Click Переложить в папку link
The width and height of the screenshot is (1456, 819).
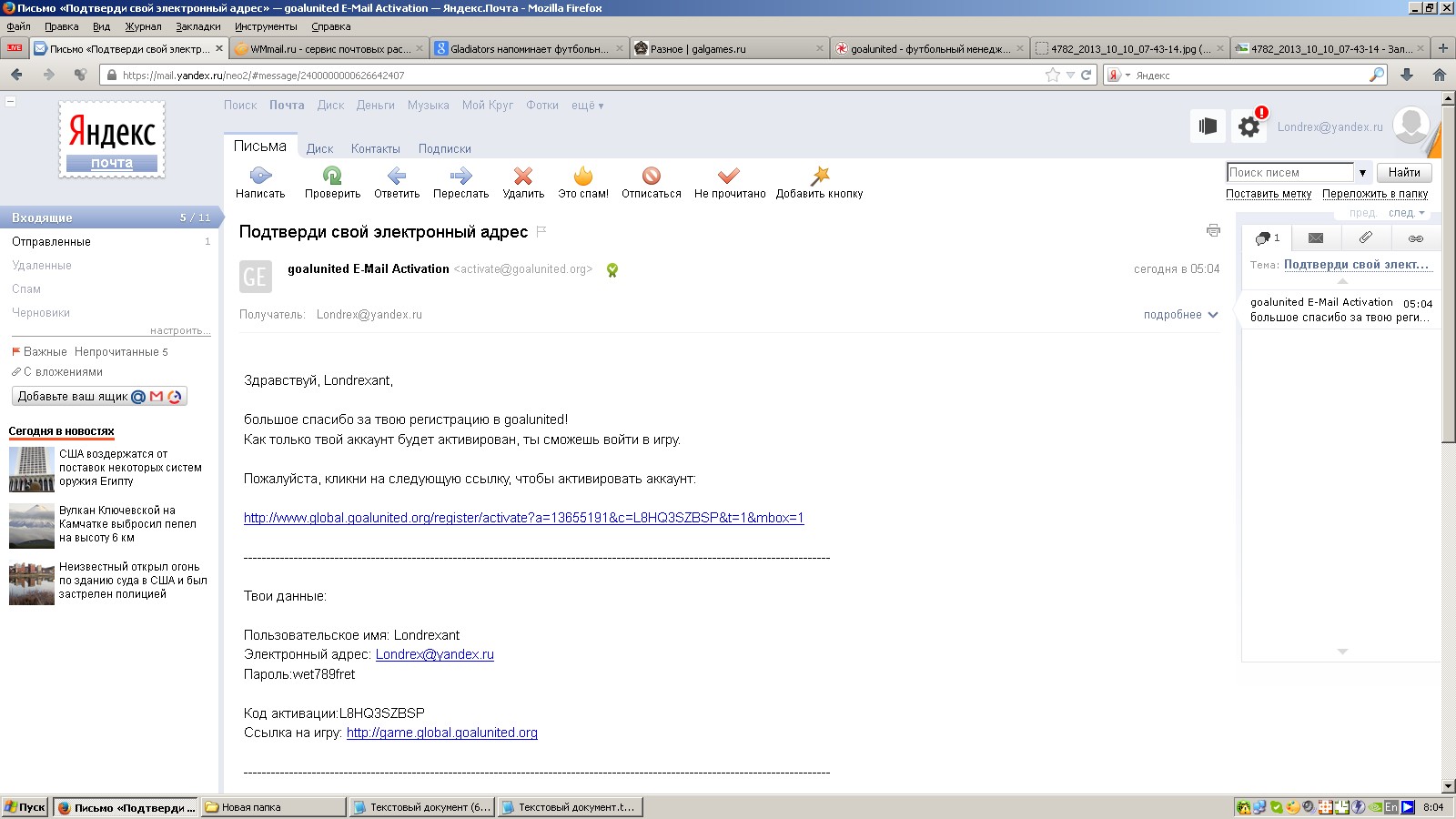[1375, 194]
